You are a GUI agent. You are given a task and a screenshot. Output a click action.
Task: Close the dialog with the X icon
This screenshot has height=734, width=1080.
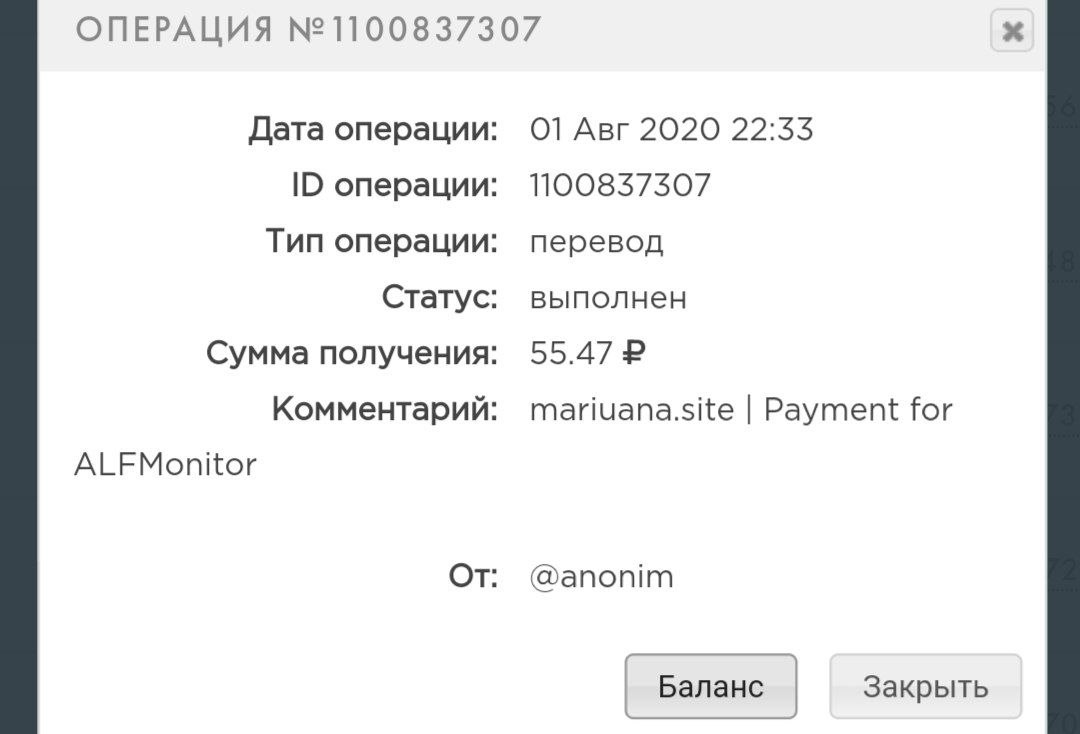click(x=1011, y=32)
